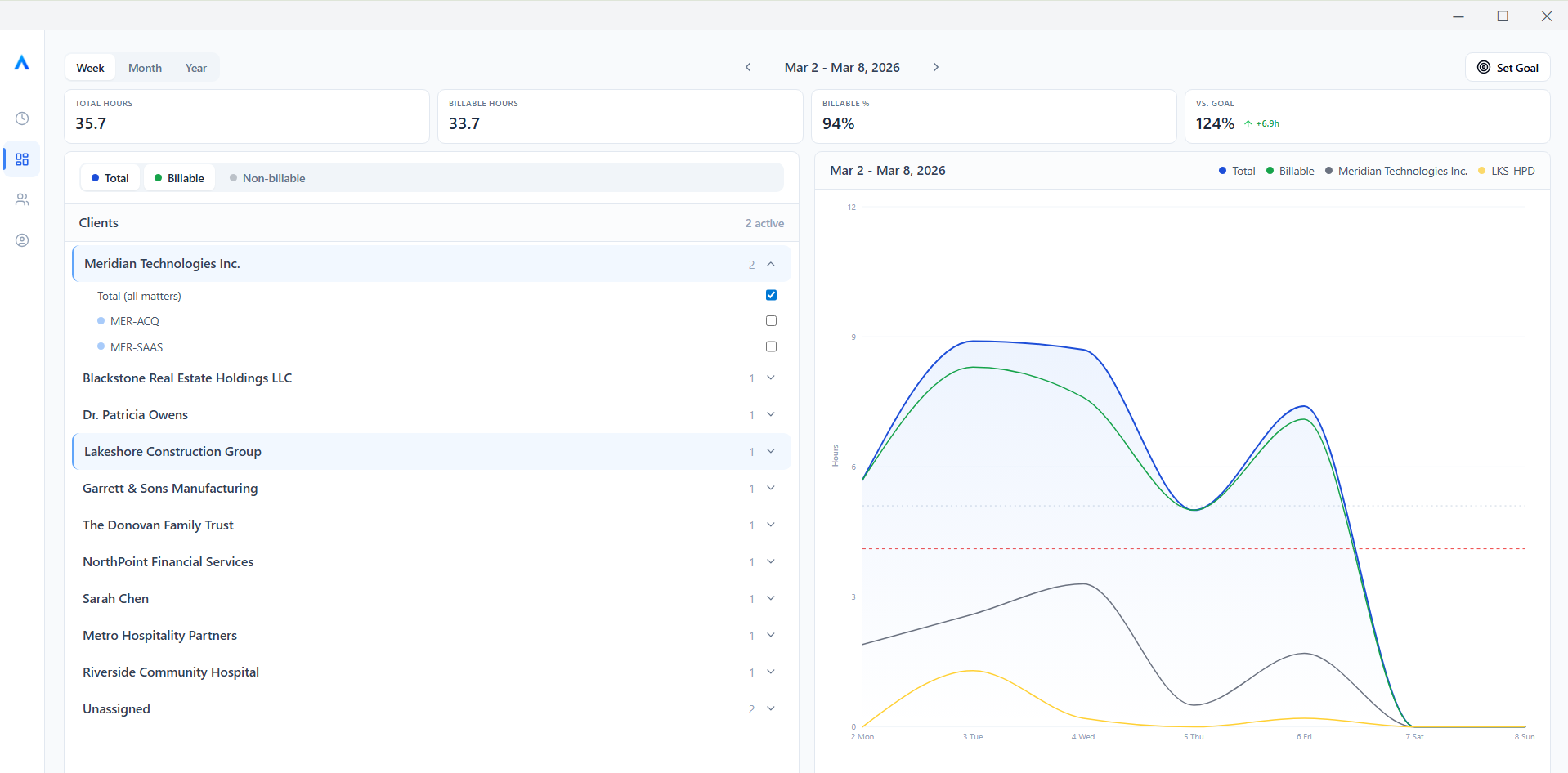Select the dashboard grid icon in sidebar

[22, 159]
